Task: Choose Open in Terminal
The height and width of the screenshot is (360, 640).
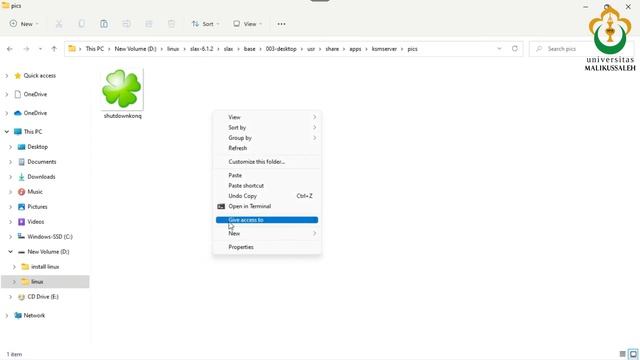Action: pos(267,206)
